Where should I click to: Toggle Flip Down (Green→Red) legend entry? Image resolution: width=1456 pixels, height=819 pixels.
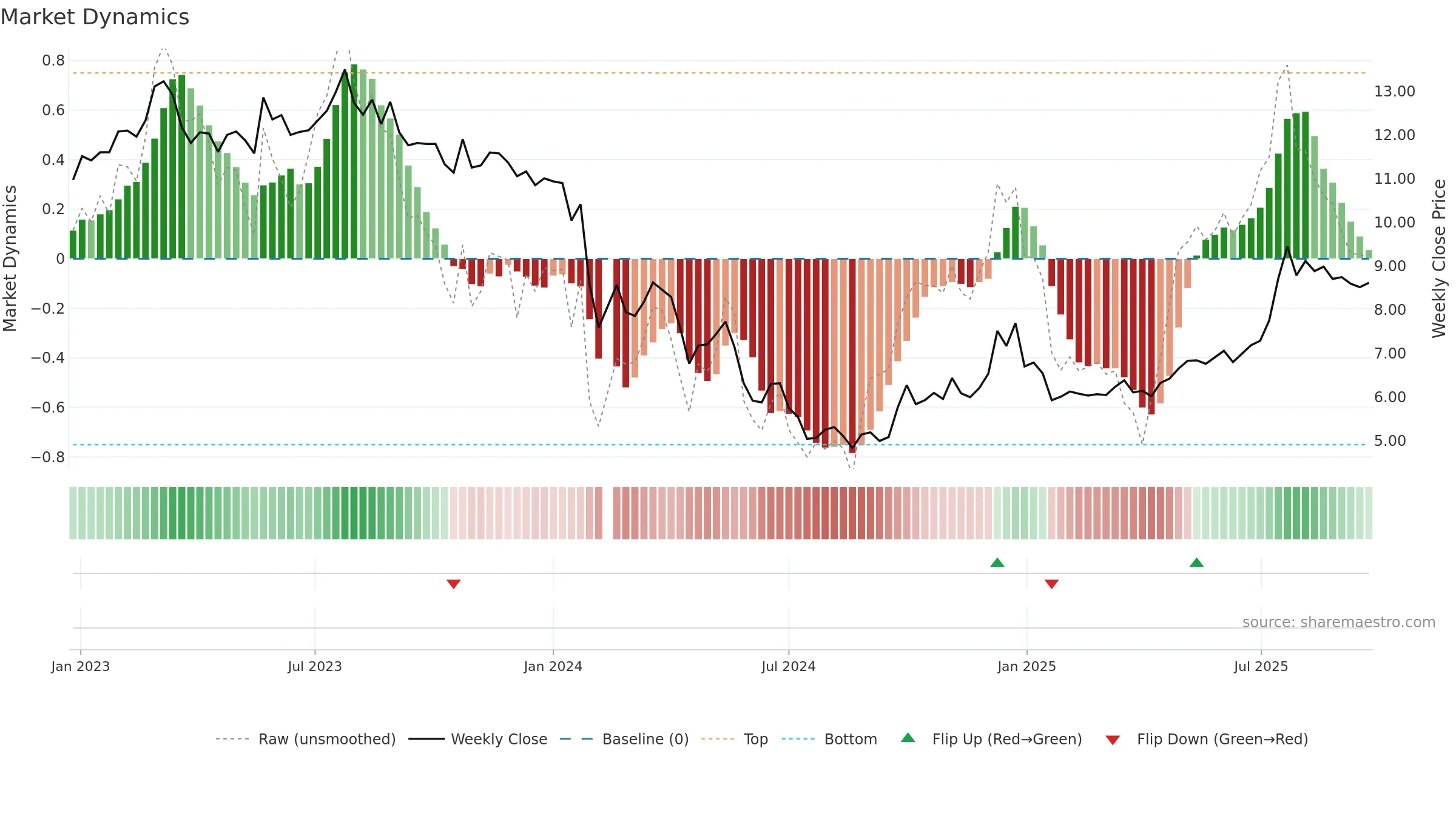1207,739
